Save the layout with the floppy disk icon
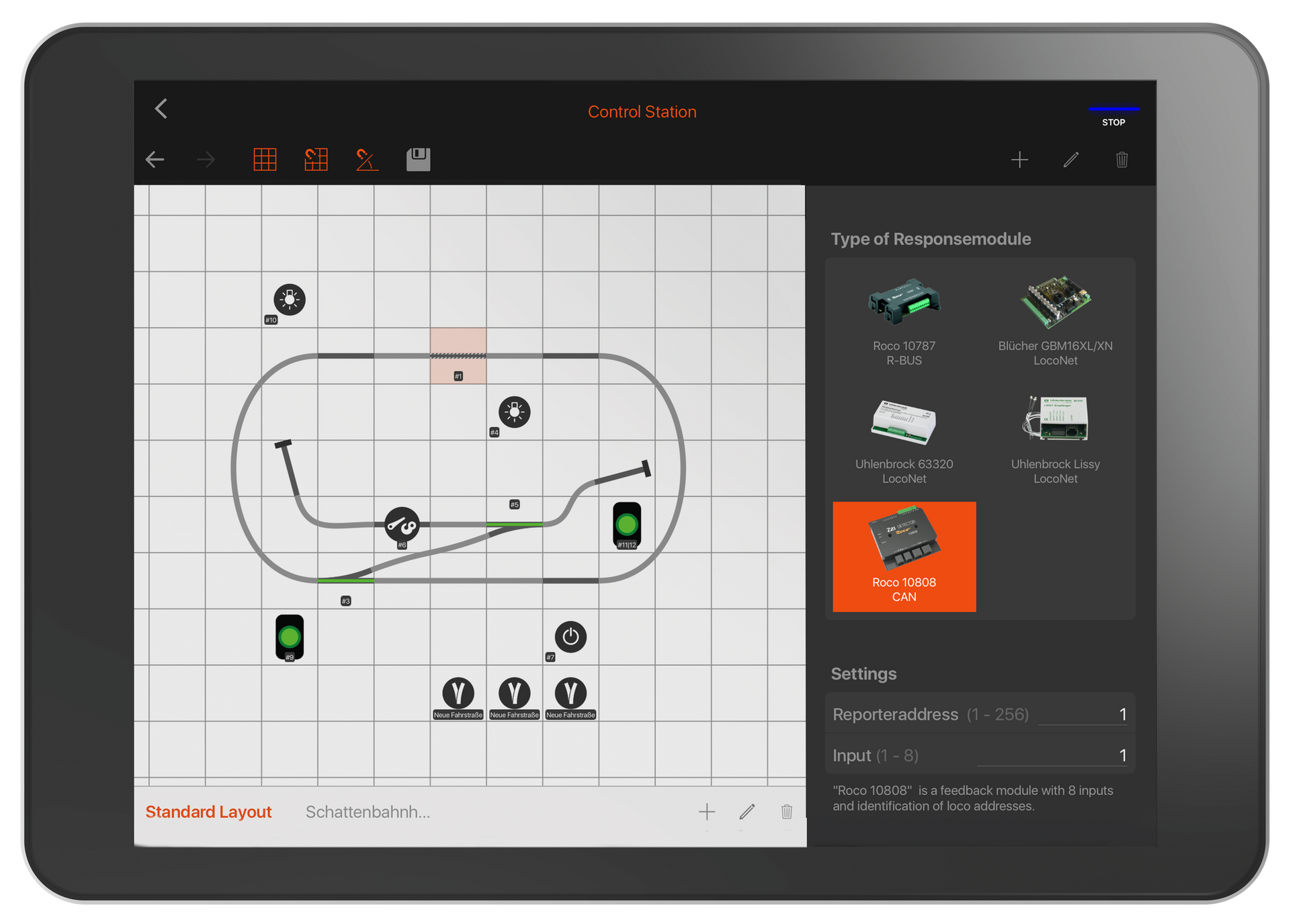The height and width of the screenshot is (924, 1290). [418, 159]
